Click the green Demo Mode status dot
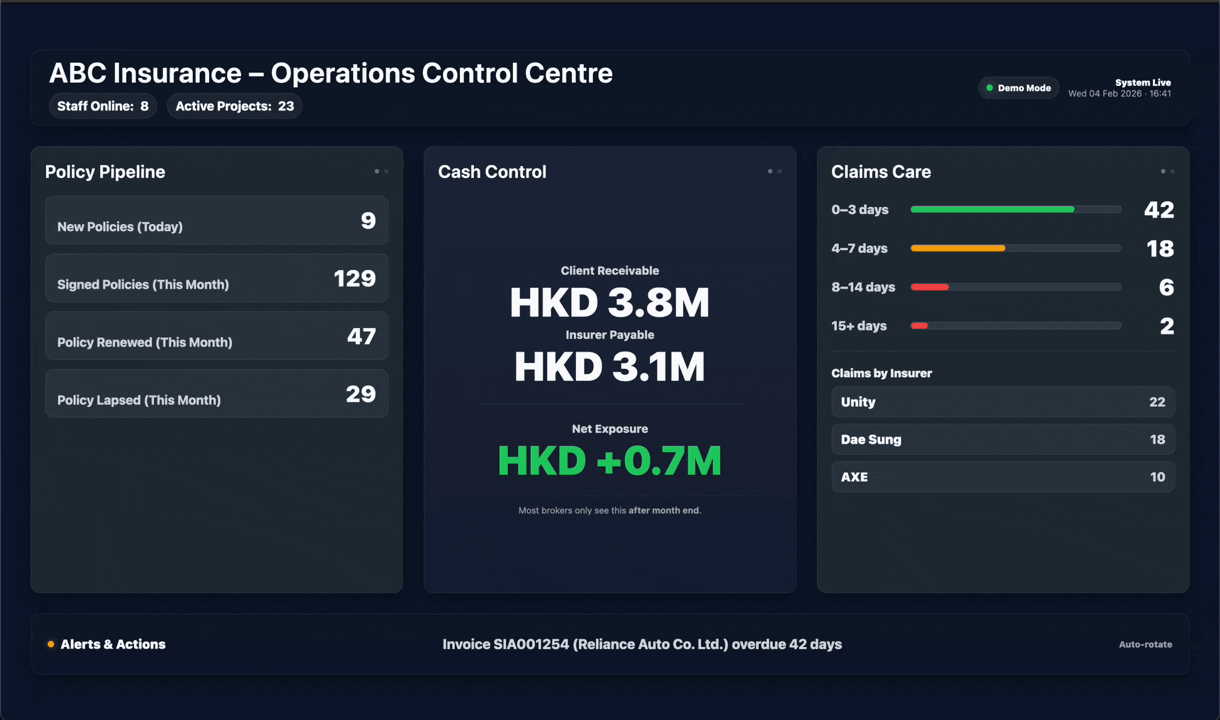1220x720 pixels. 990,88
